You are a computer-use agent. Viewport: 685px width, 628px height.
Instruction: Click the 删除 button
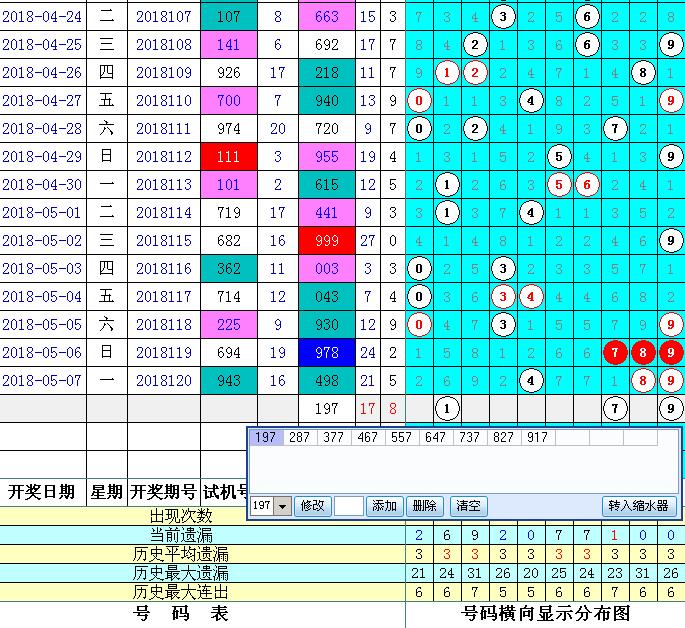424,506
